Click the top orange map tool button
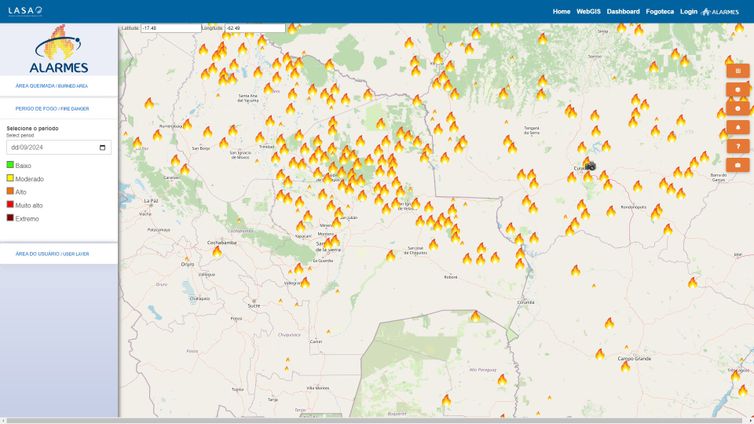754x424 pixels. coord(737,71)
